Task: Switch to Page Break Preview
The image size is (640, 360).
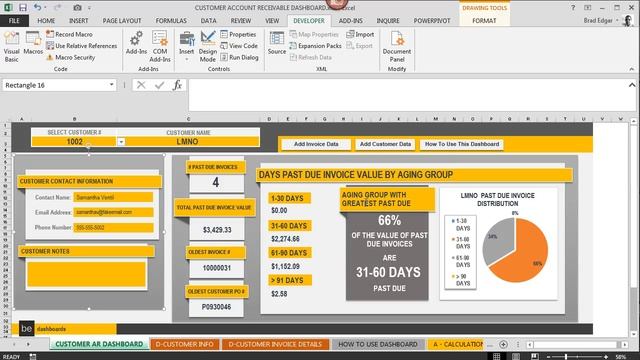Action: [534, 356]
